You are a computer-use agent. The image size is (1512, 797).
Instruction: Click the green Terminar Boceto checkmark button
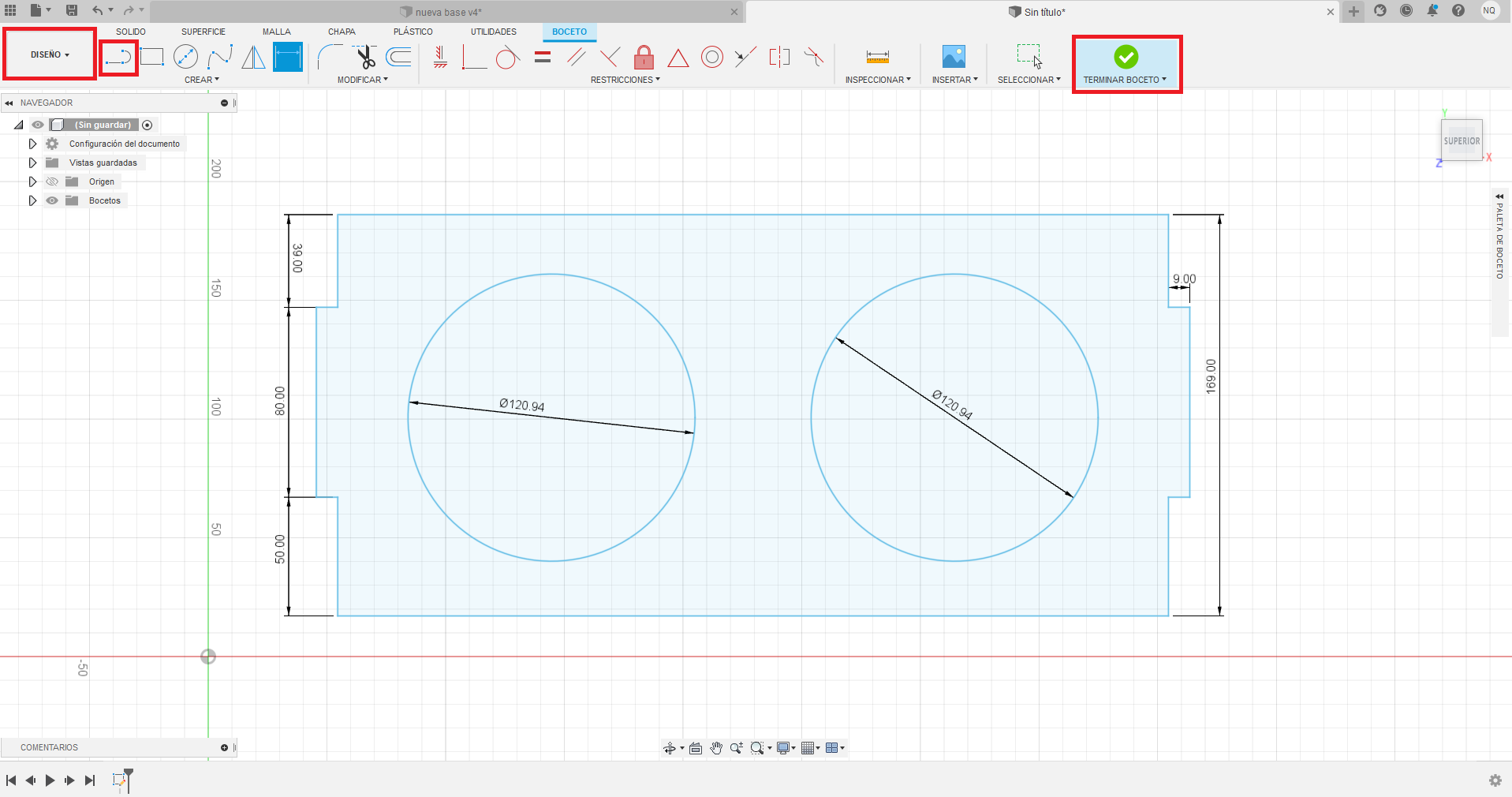[1126, 57]
